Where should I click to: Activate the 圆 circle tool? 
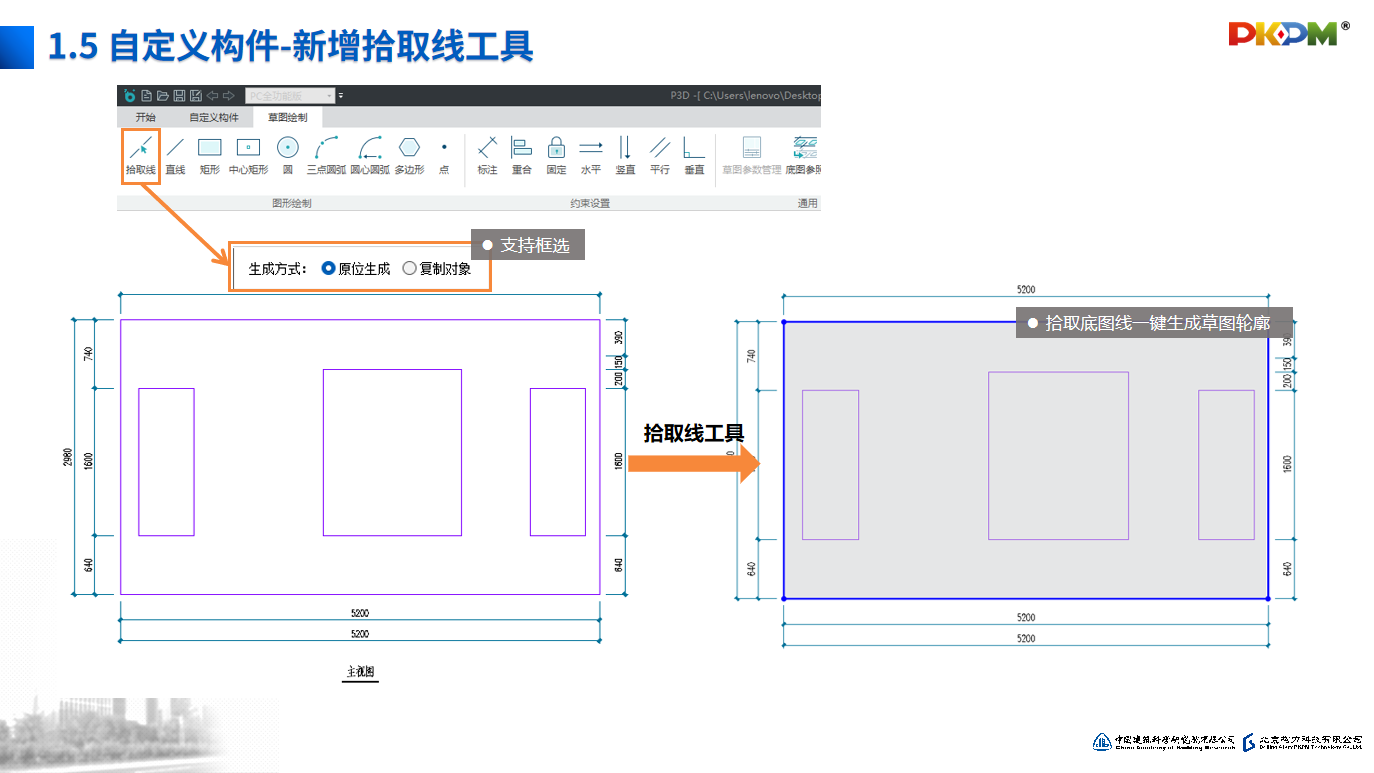click(288, 156)
